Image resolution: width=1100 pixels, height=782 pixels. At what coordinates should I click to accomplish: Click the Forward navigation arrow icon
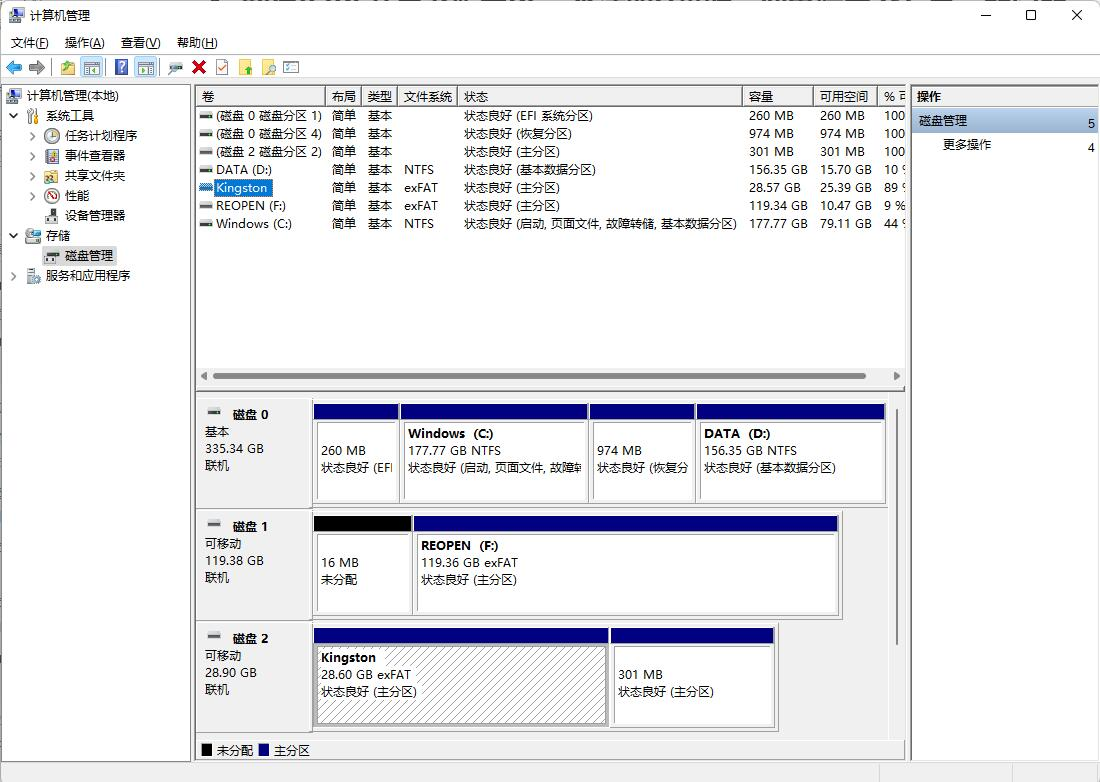coord(36,67)
